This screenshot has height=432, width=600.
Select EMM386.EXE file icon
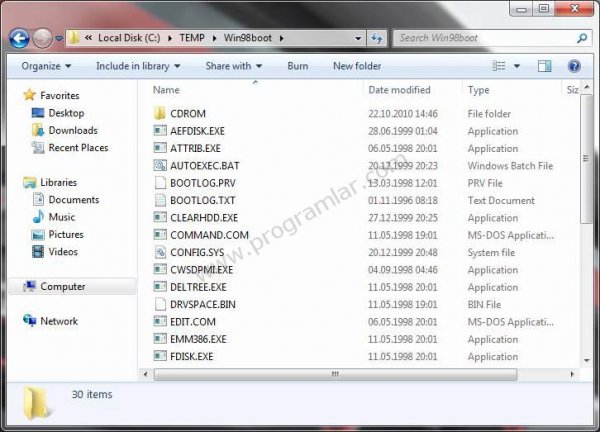point(160,339)
